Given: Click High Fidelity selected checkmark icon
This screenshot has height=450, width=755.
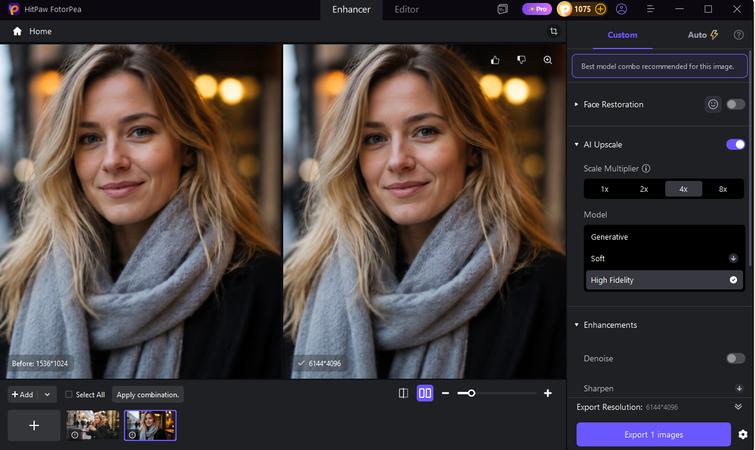Looking at the screenshot, I should 733,280.
